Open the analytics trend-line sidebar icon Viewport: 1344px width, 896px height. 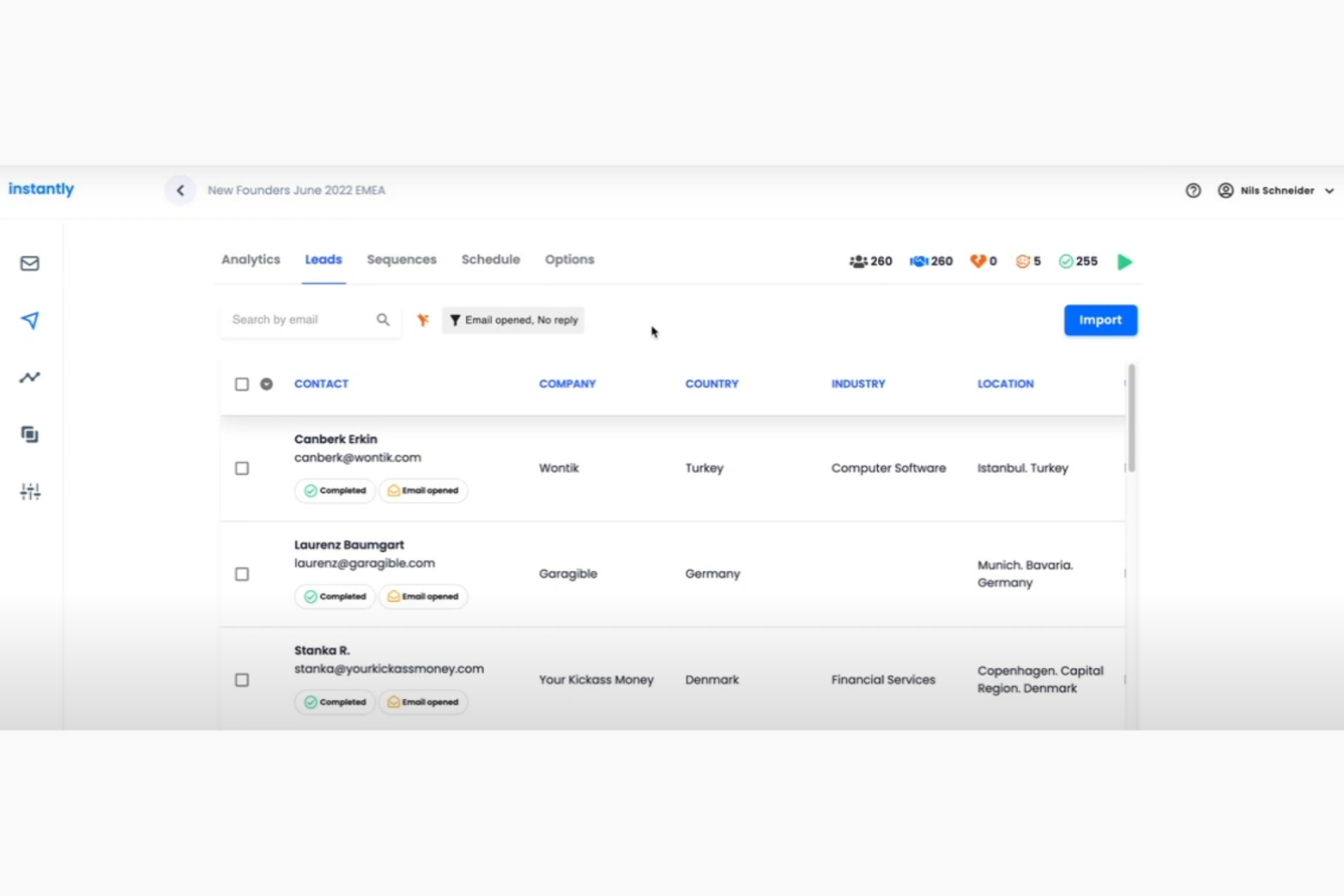(30, 378)
